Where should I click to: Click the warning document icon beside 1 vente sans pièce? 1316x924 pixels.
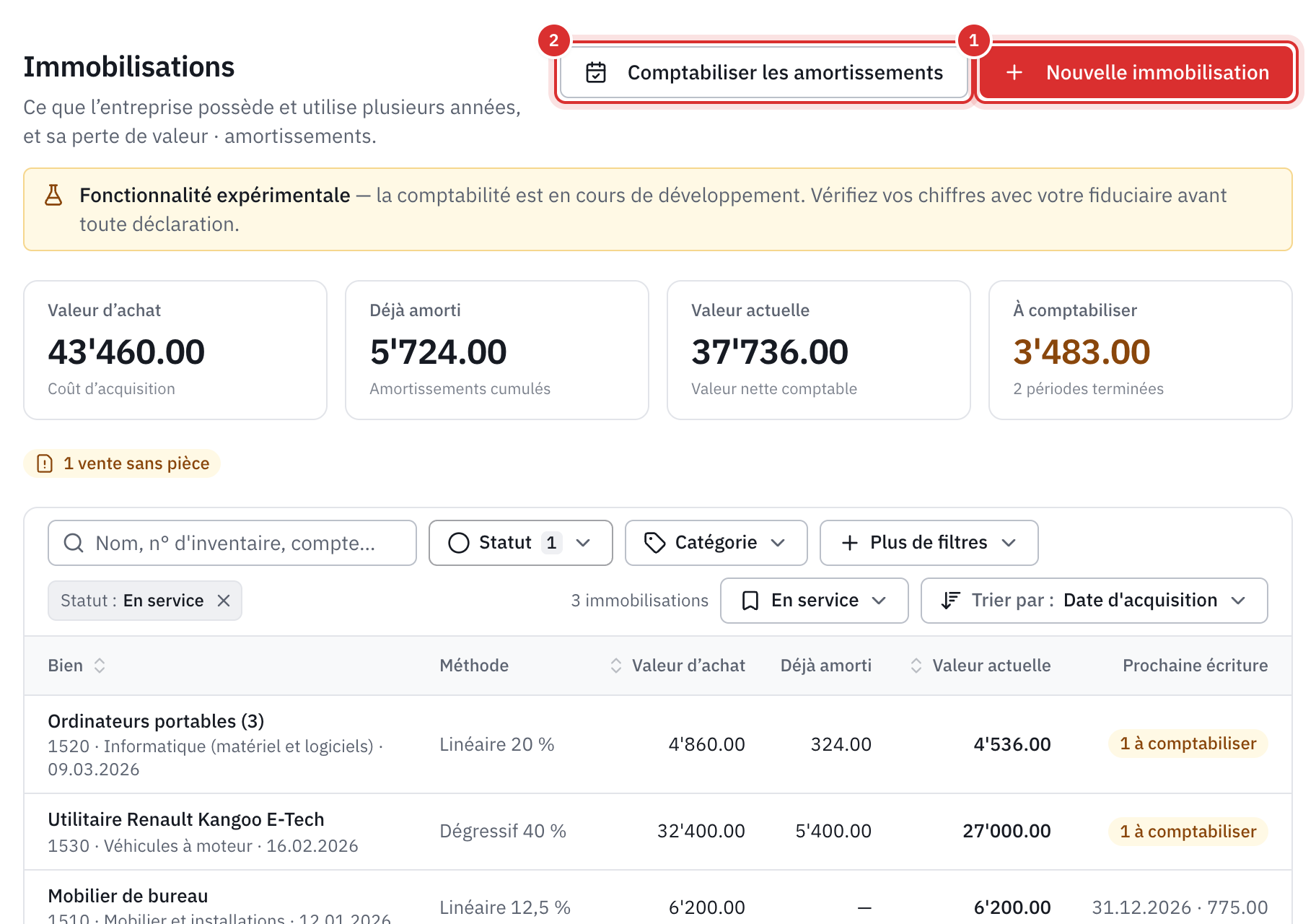click(x=45, y=463)
